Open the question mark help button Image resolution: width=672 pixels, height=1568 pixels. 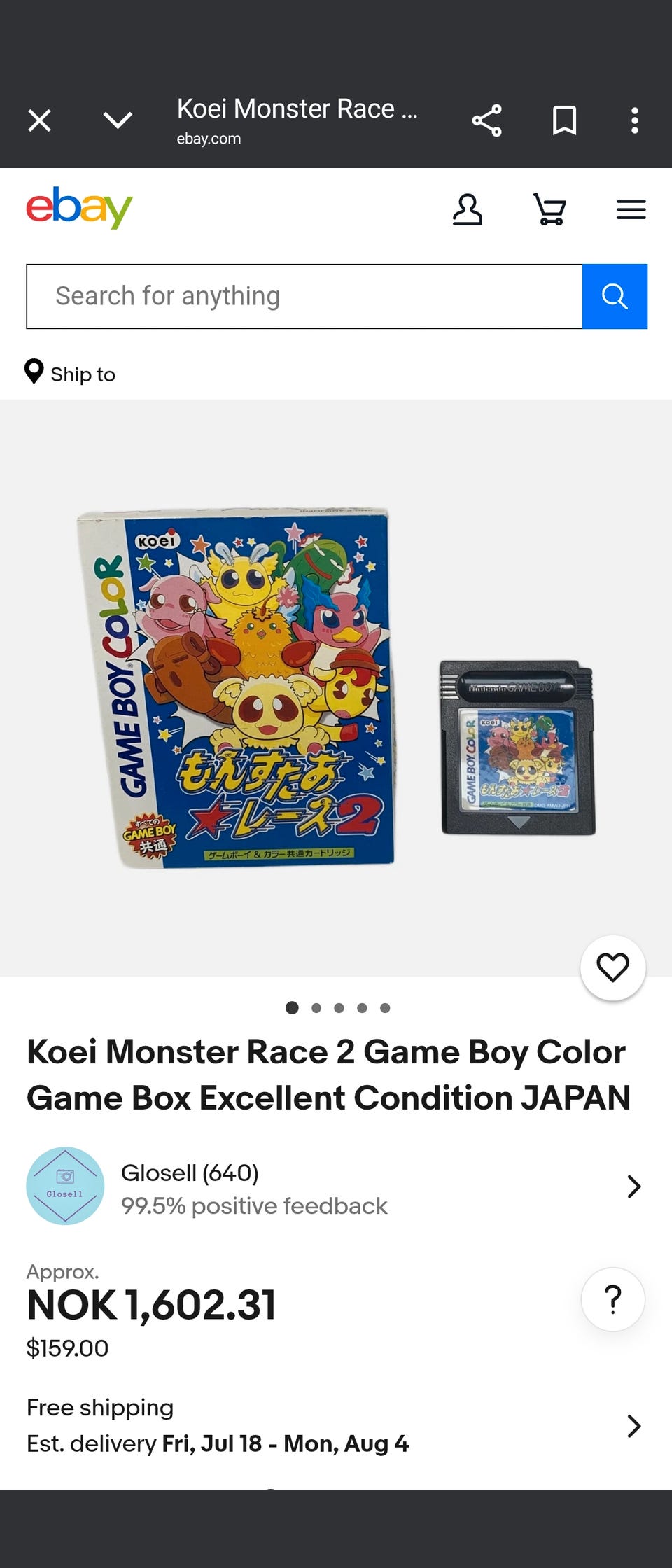coord(613,1299)
